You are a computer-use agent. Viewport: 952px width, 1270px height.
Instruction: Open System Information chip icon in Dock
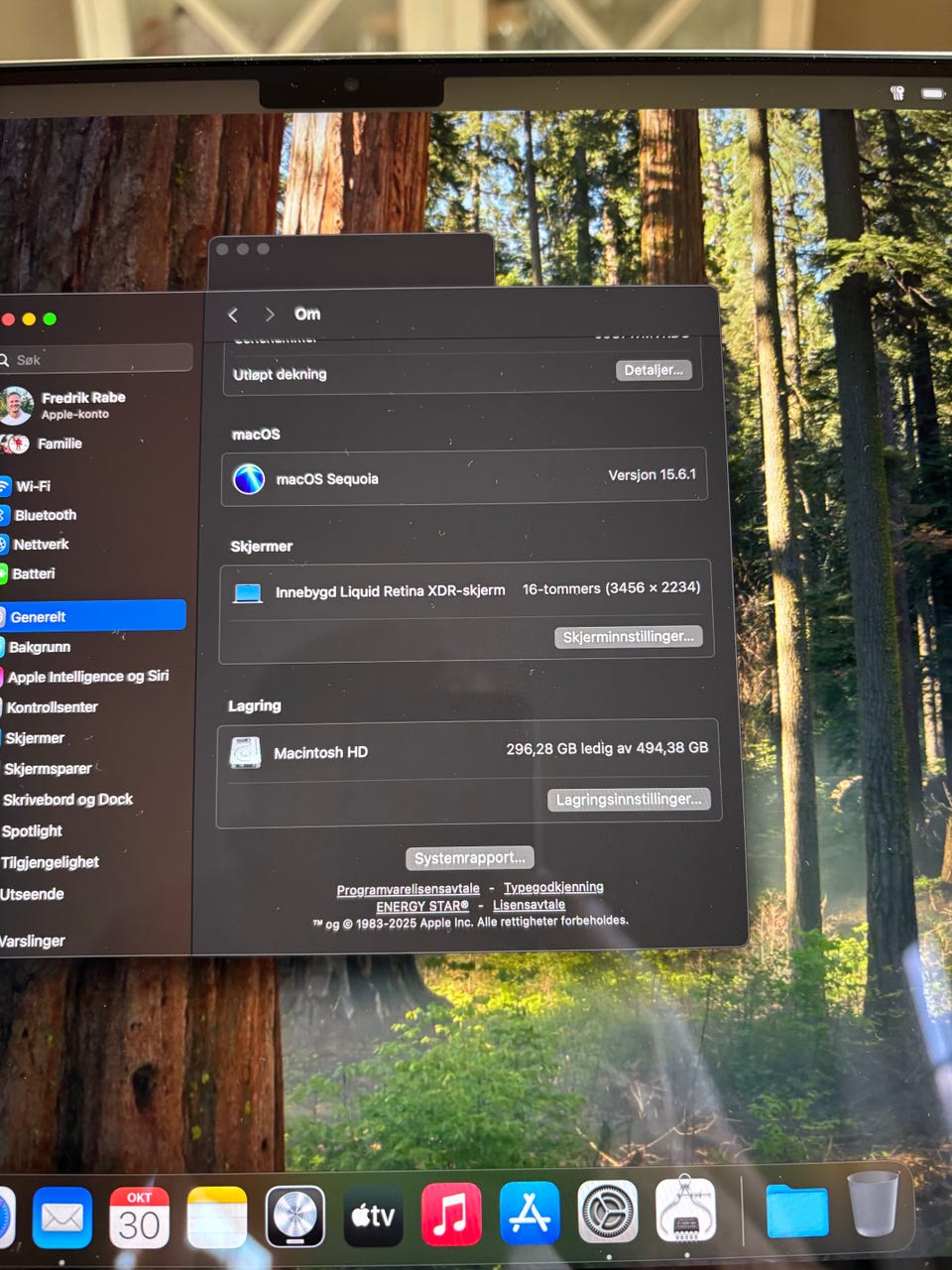[x=685, y=1209]
